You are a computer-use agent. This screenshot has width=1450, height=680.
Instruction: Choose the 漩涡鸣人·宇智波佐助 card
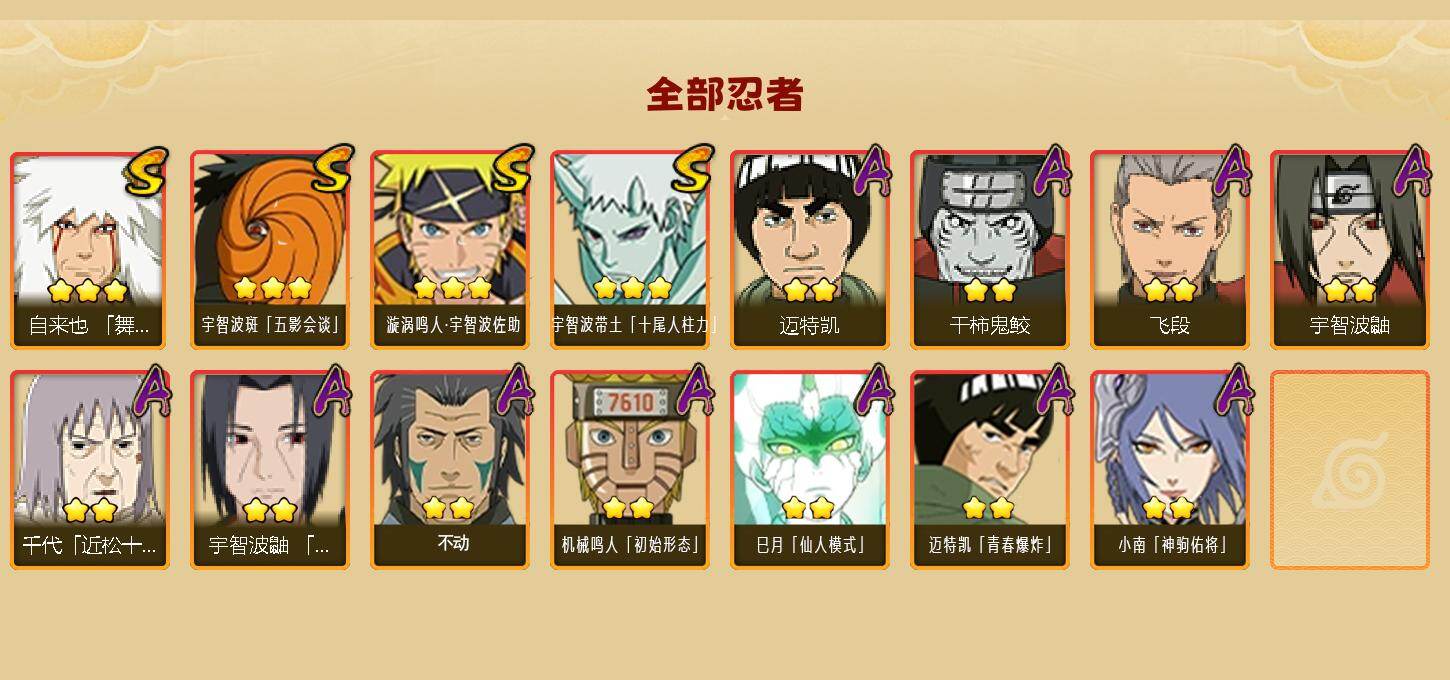click(x=450, y=250)
